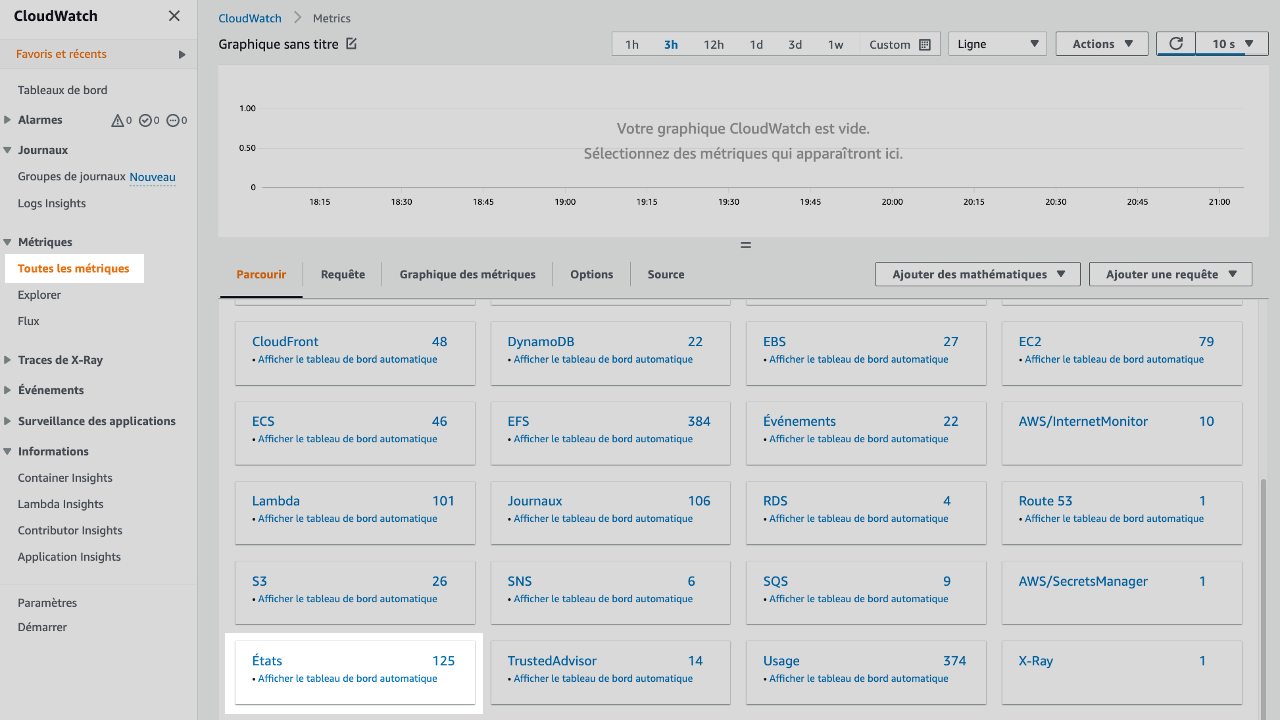Open Groupes de journaux in the sidebar

tap(72, 177)
